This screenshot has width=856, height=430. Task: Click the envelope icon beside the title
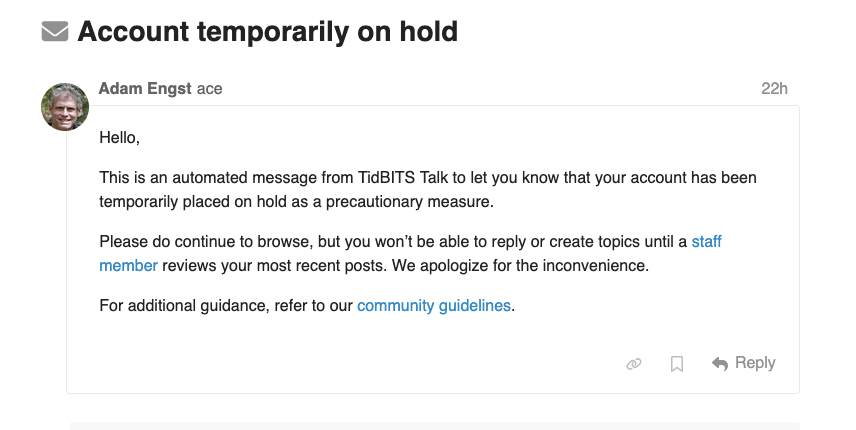click(55, 31)
